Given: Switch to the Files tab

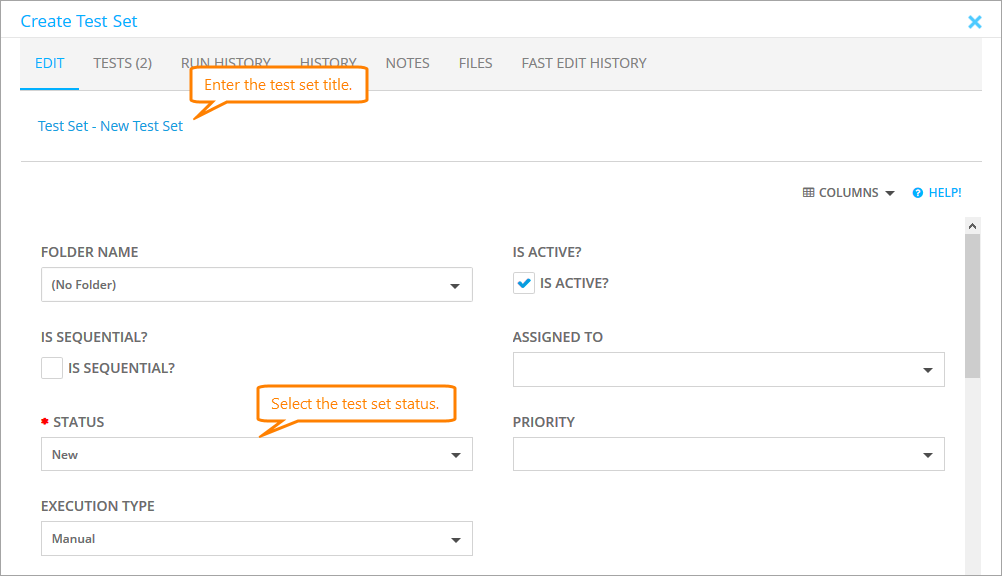Looking at the screenshot, I should (475, 63).
